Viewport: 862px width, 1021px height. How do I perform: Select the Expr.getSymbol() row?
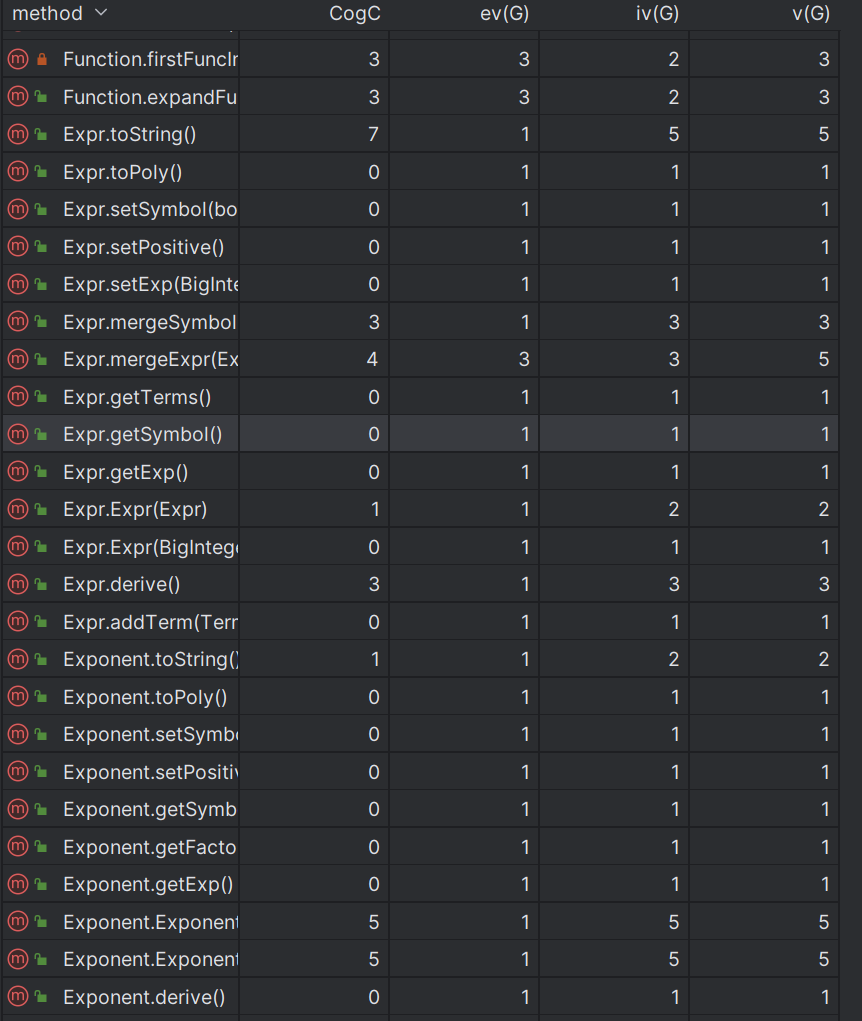point(420,434)
